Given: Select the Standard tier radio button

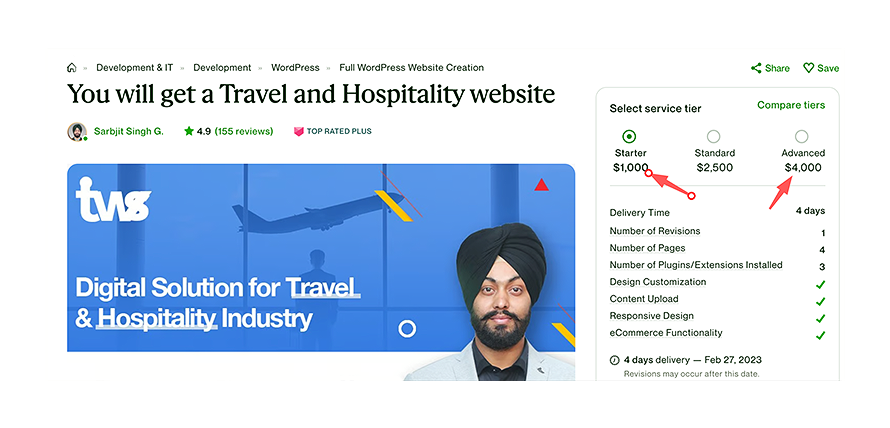Looking at the screenshot, I should [x=713, y=136].
